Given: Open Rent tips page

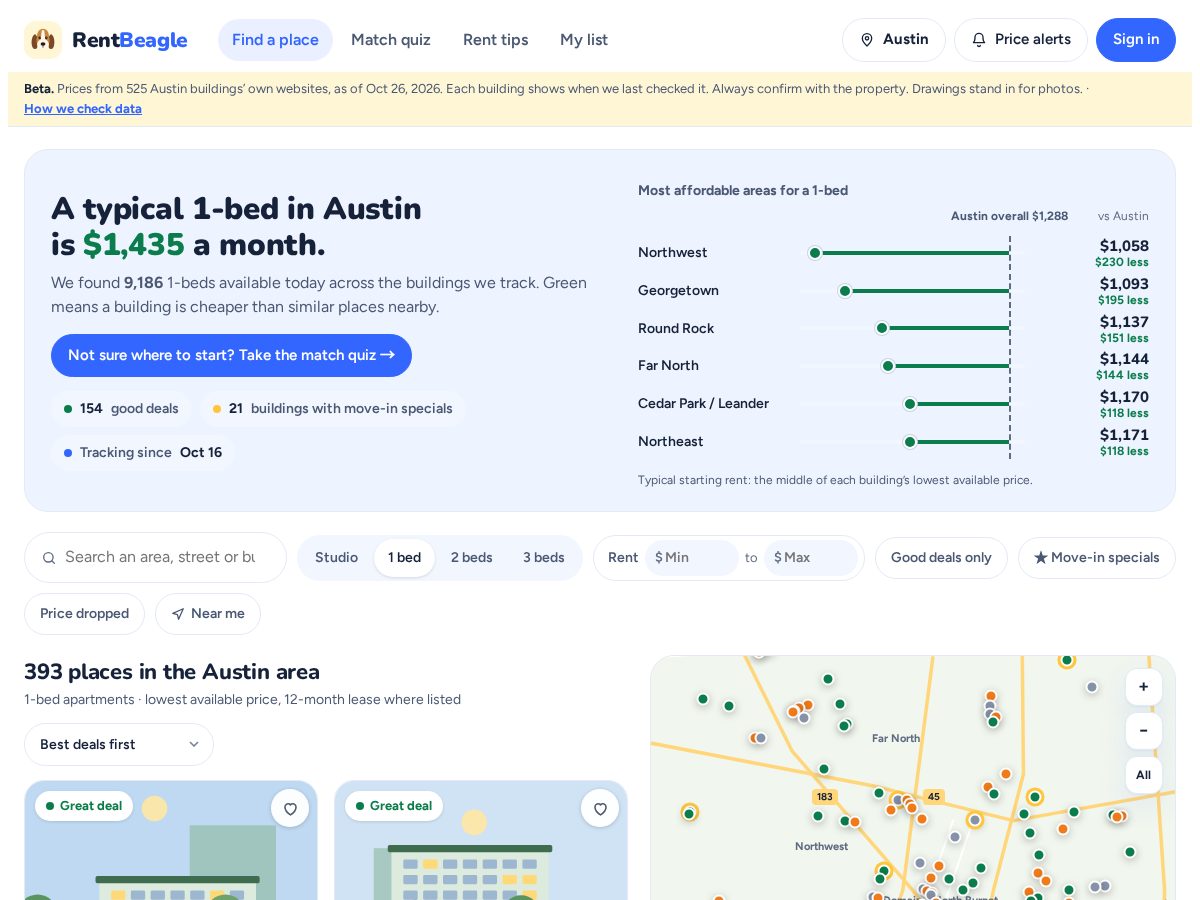Looking at the screenshot, I should coord(495,40).
